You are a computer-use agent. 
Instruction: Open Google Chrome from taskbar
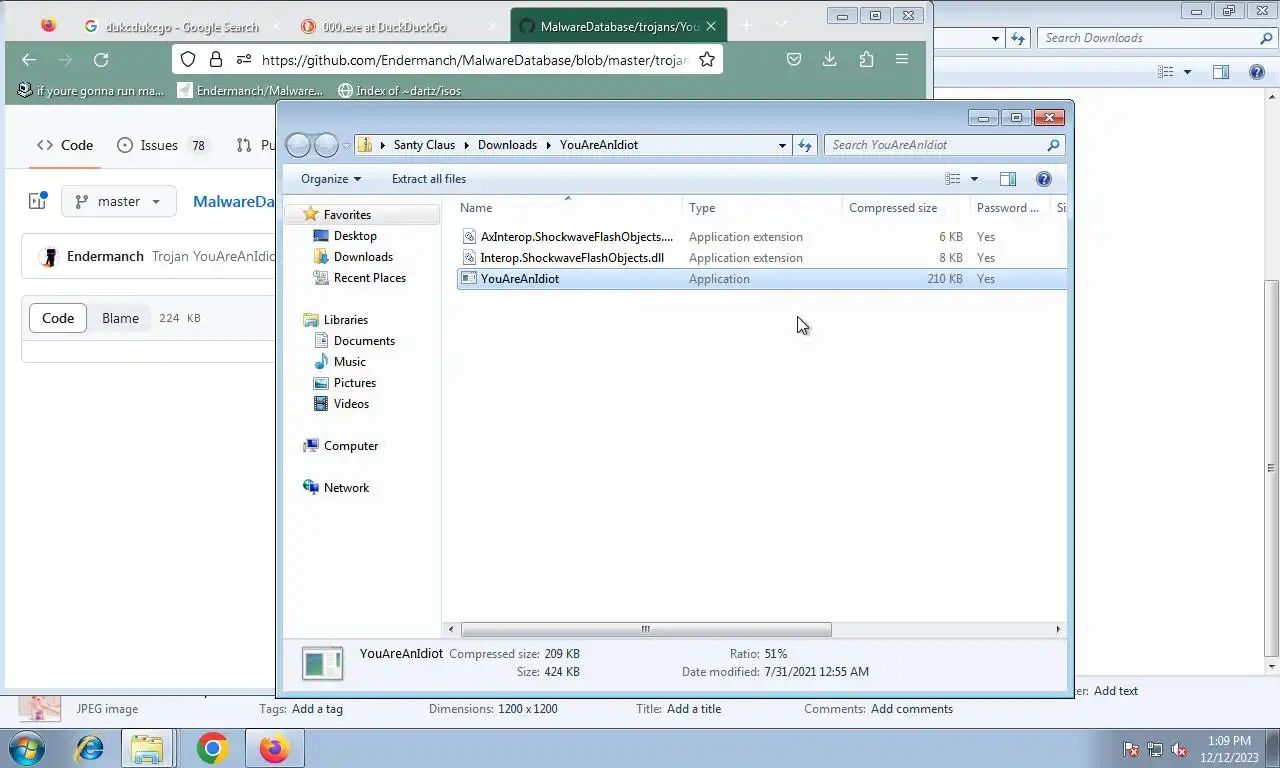(212, 748)
